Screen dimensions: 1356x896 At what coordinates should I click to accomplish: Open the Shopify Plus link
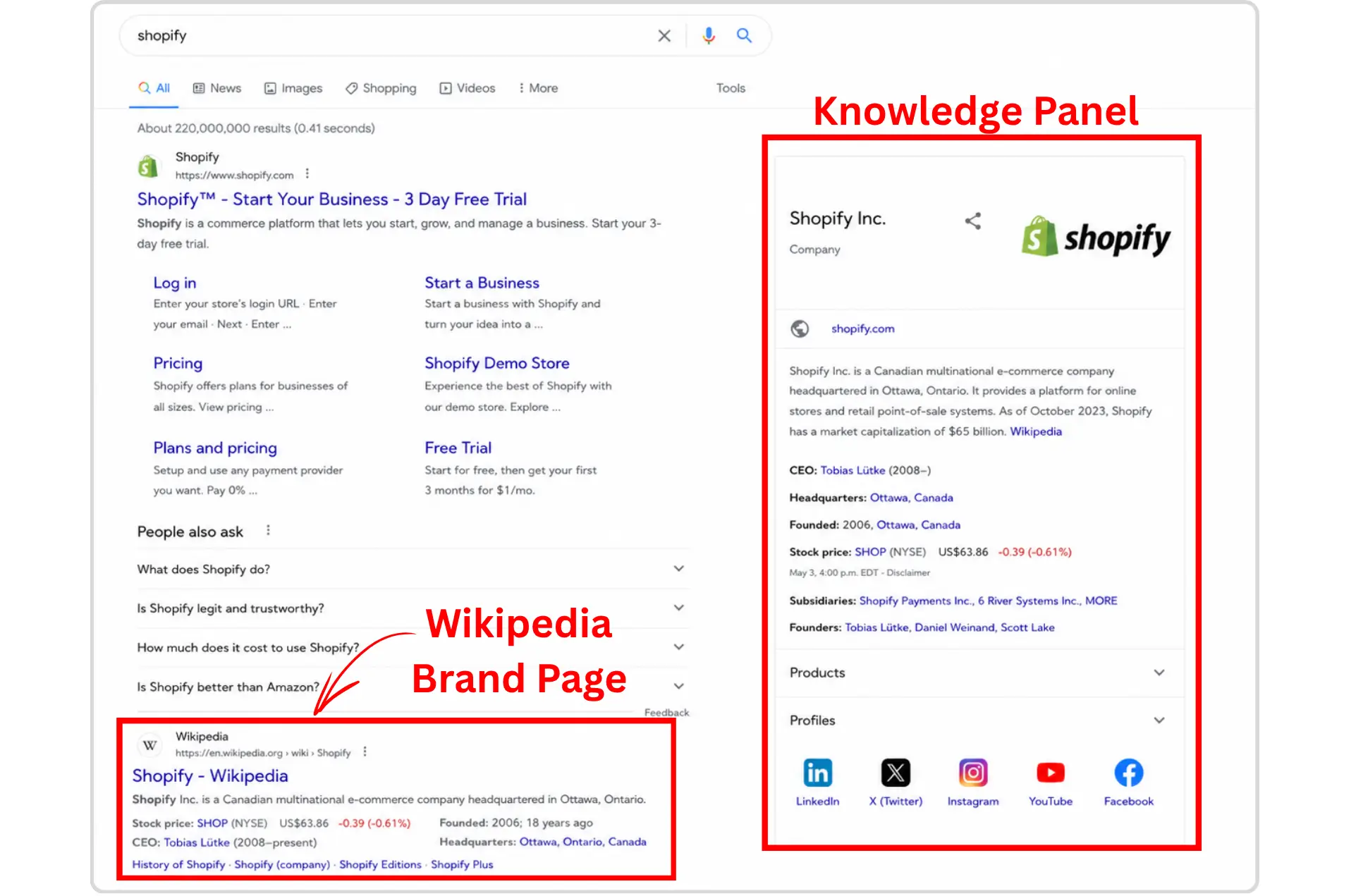tap(462, 865)
